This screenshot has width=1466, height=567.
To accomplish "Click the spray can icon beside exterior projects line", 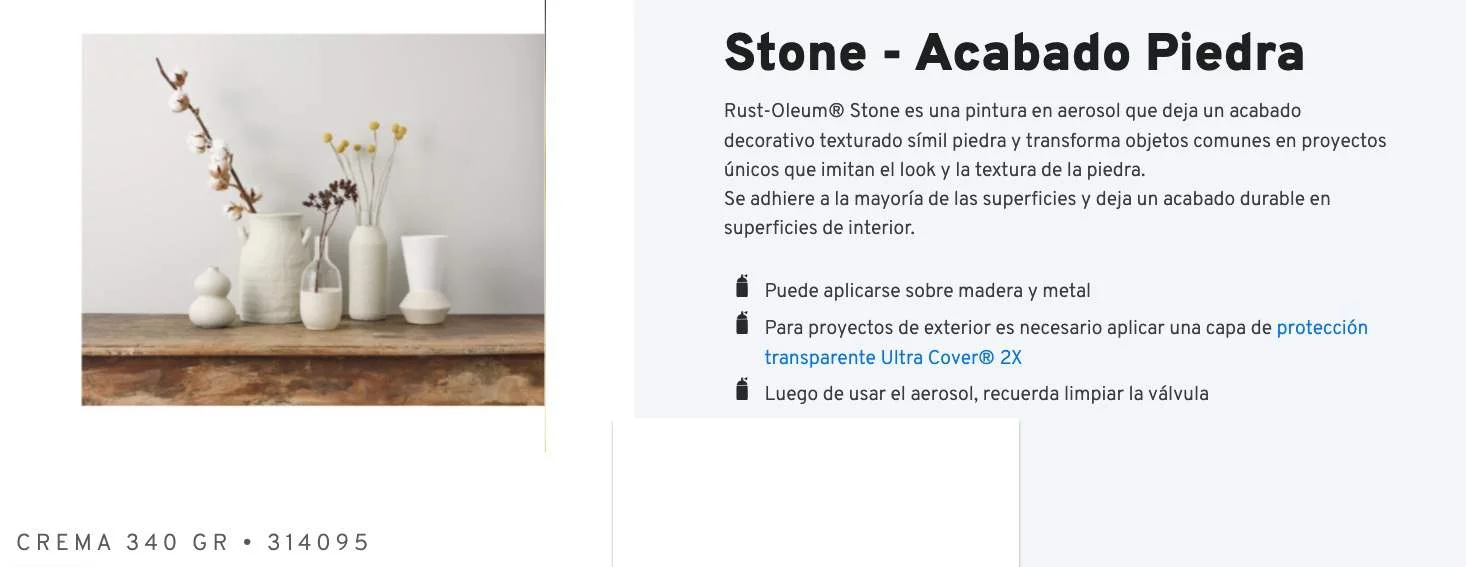I will 742,324.
